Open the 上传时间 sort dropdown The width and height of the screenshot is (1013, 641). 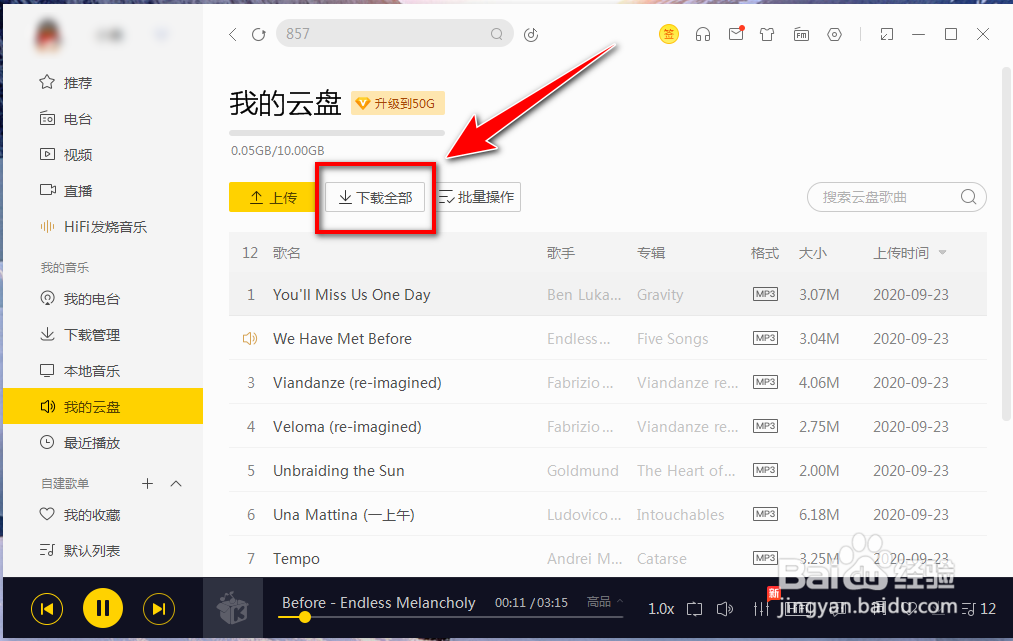click(x=909, y=253)
